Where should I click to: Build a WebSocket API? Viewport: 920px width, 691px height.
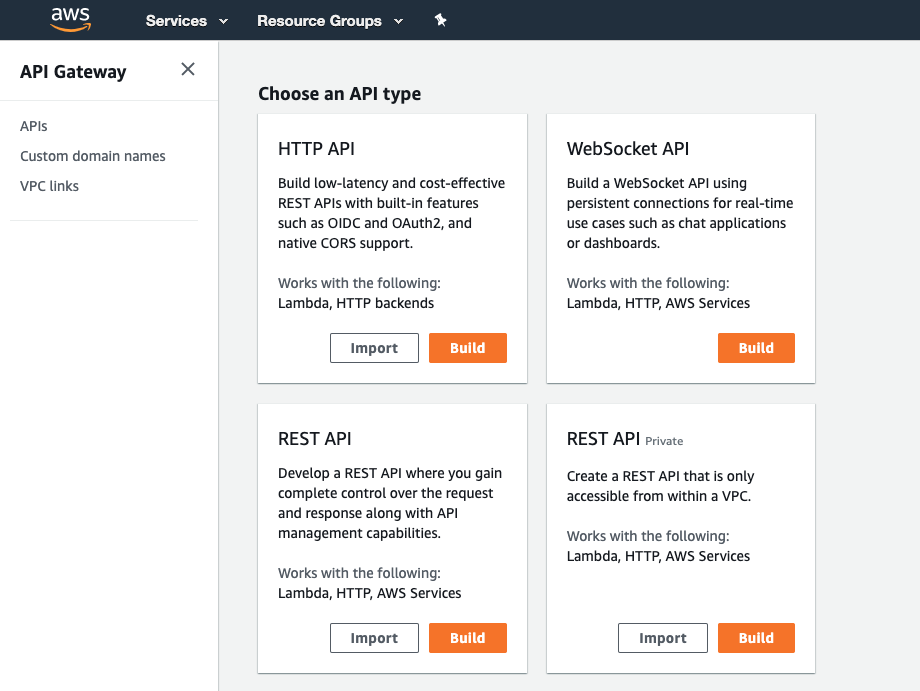(x=756, y=348)
